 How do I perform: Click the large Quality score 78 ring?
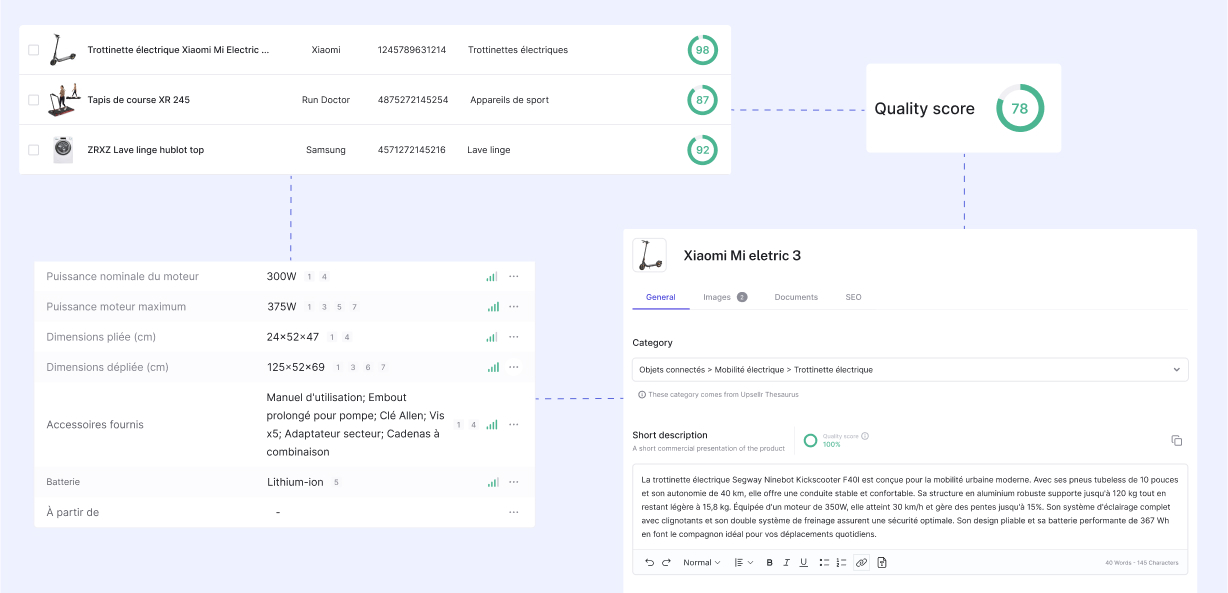(1020, 108)
